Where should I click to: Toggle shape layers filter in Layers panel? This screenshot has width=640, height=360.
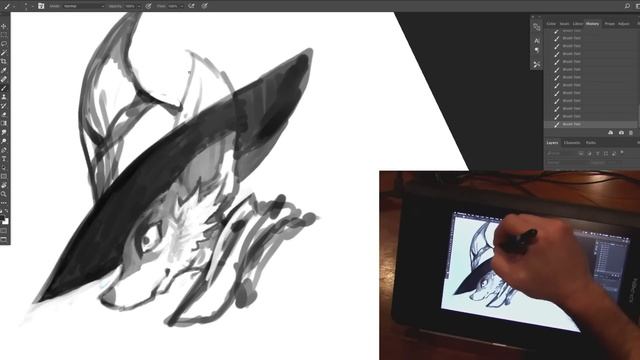click(606, 153)
